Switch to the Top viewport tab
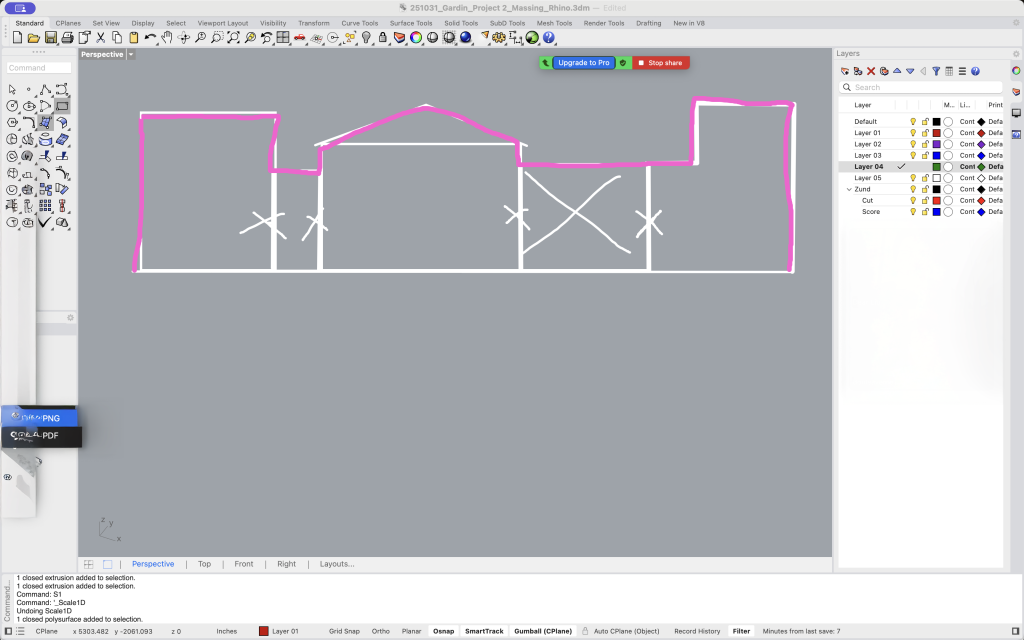 204,564
